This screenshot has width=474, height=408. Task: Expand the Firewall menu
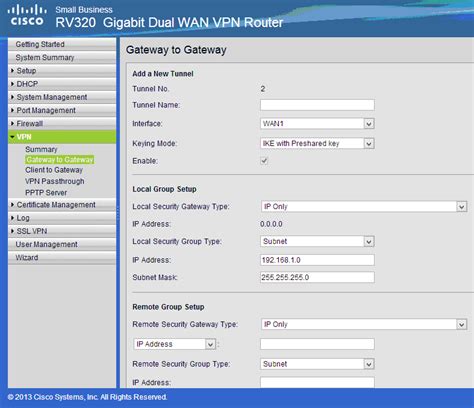(x=62, y=124)
